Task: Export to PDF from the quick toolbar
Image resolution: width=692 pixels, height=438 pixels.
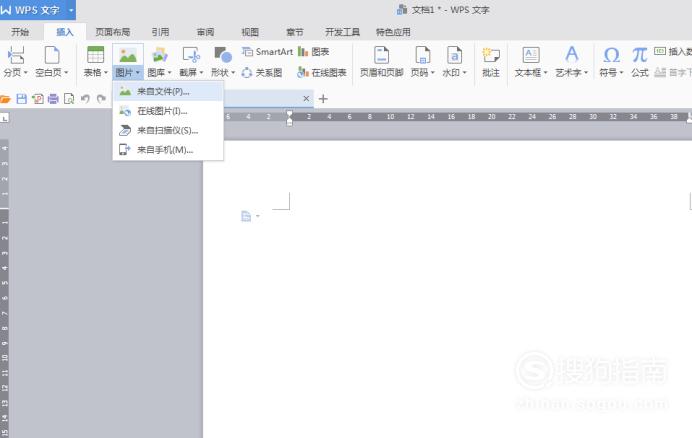Action: (38, 99)
